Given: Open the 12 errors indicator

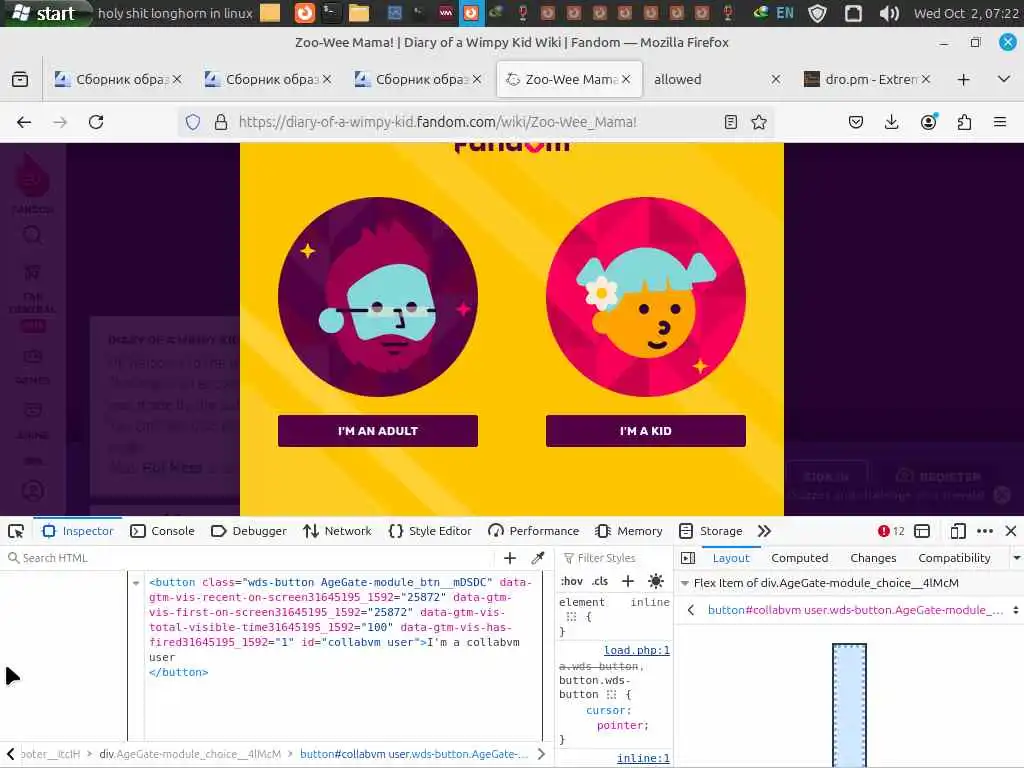Looking at the screenshot, I should pos(891,532).
